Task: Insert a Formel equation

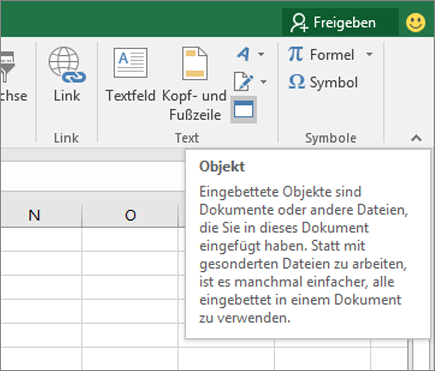Action: coord(321,54)
